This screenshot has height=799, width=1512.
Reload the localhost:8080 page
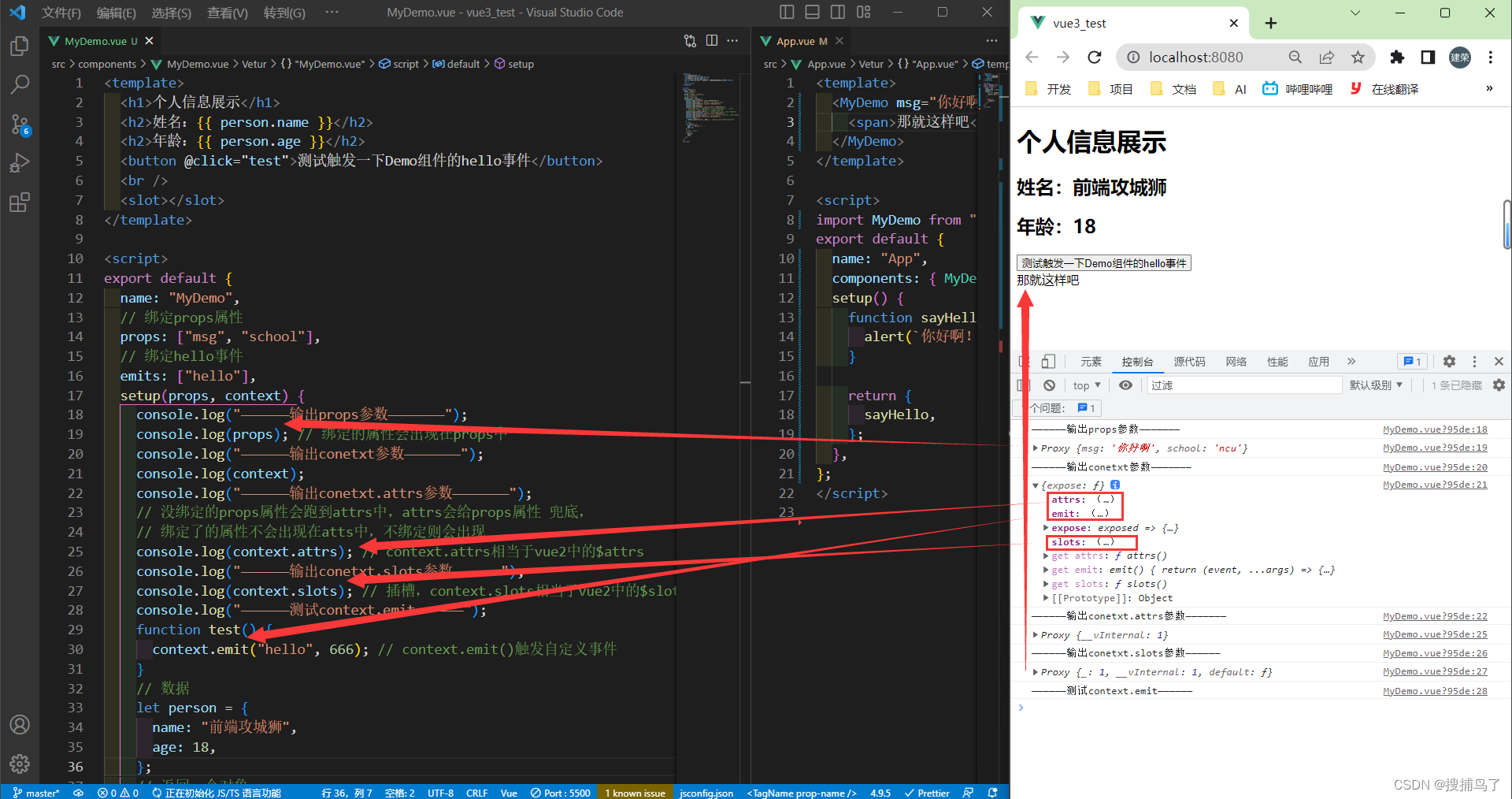1095,57
